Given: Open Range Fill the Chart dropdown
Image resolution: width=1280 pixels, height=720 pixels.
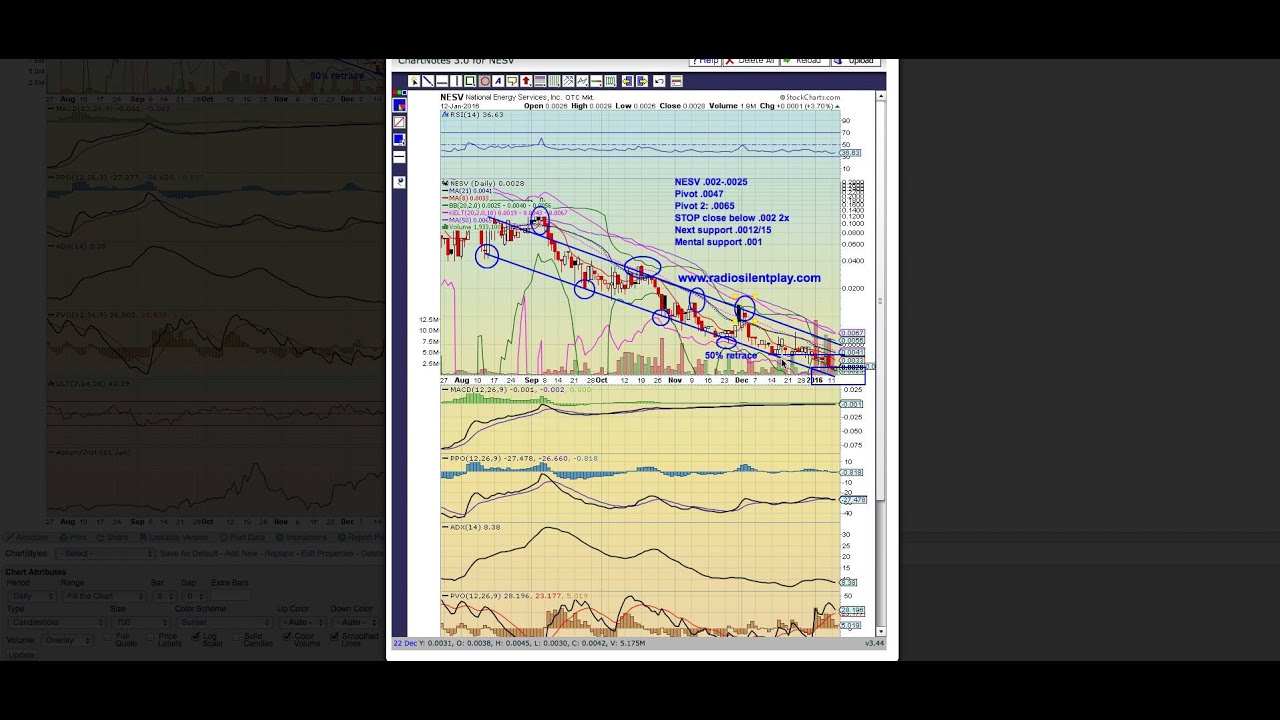Looking at the screenshot, I should [x=104, y=596].
